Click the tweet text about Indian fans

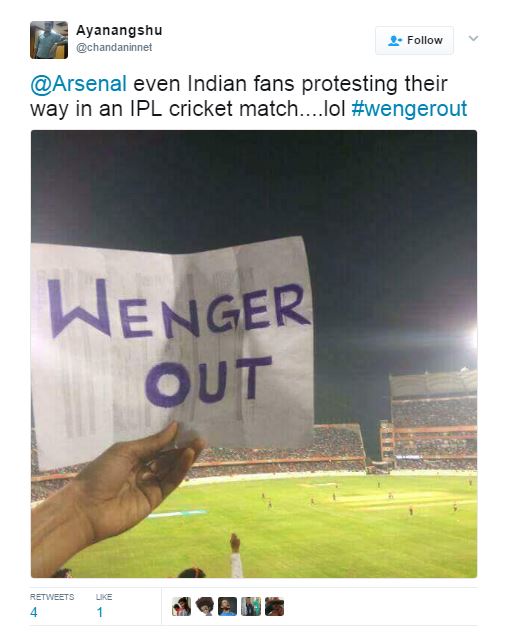pos(249,96)
